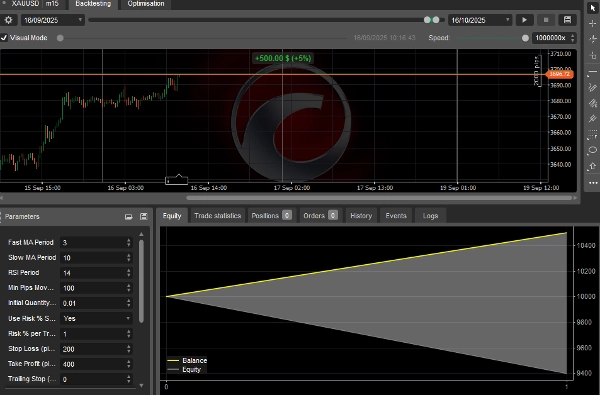The width and height of the screenshot is (600, 395).
Task: Switch to the Backtesting tab
Action: point(93,4)
